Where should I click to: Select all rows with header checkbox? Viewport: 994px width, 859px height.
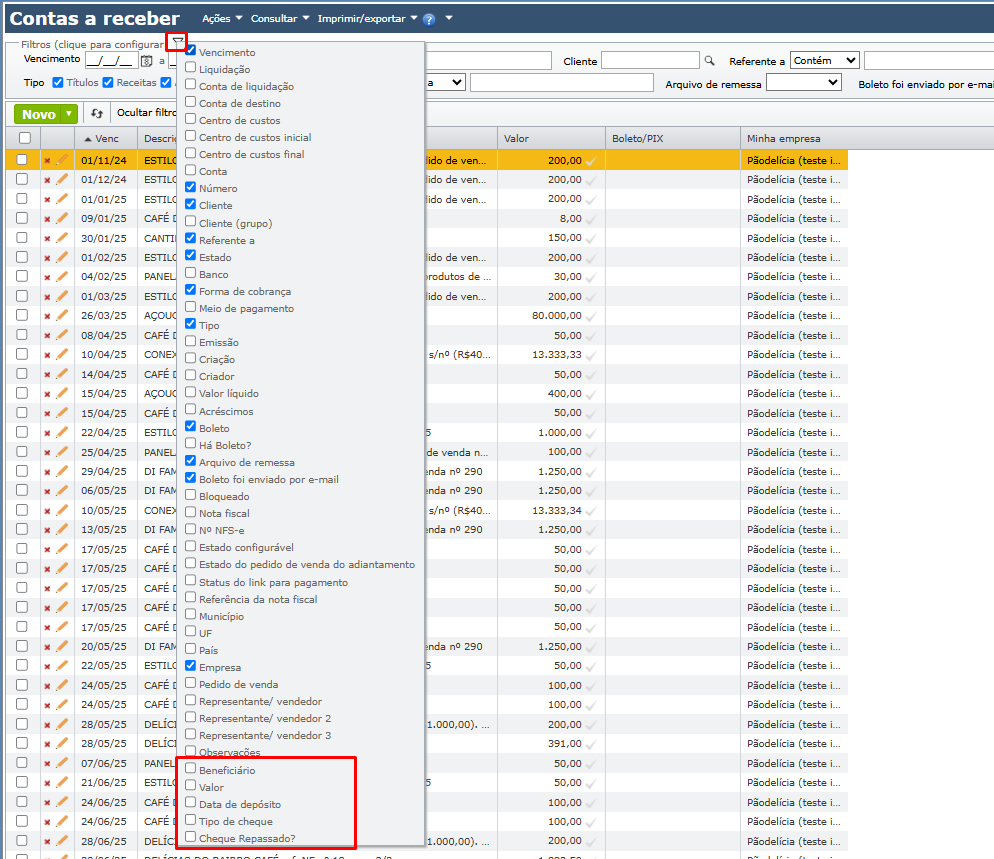(25, 138)
